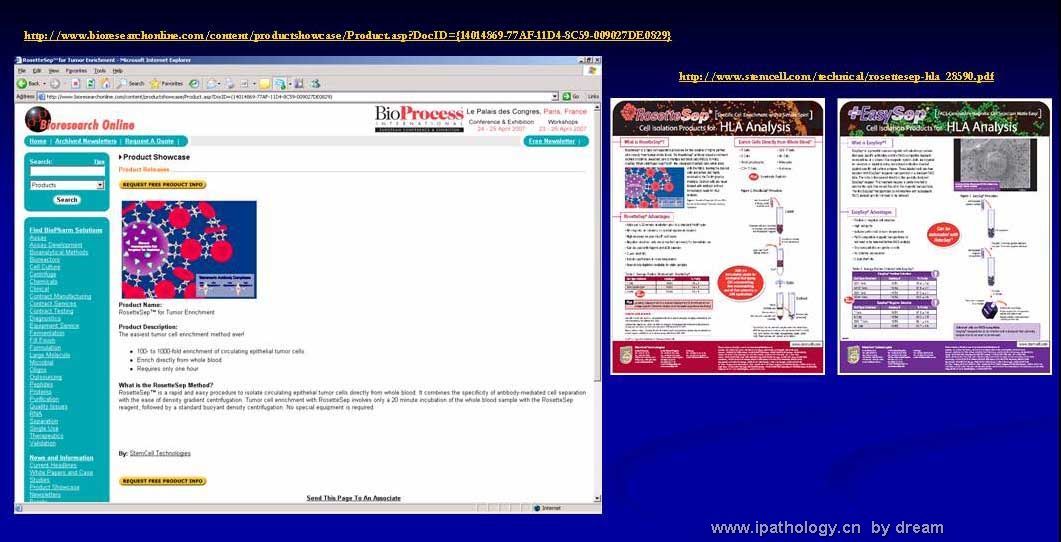Viewport: 1061px width, 542px height.
Task: Open the Validation sidebar link
Action: [x=43, y=443]
